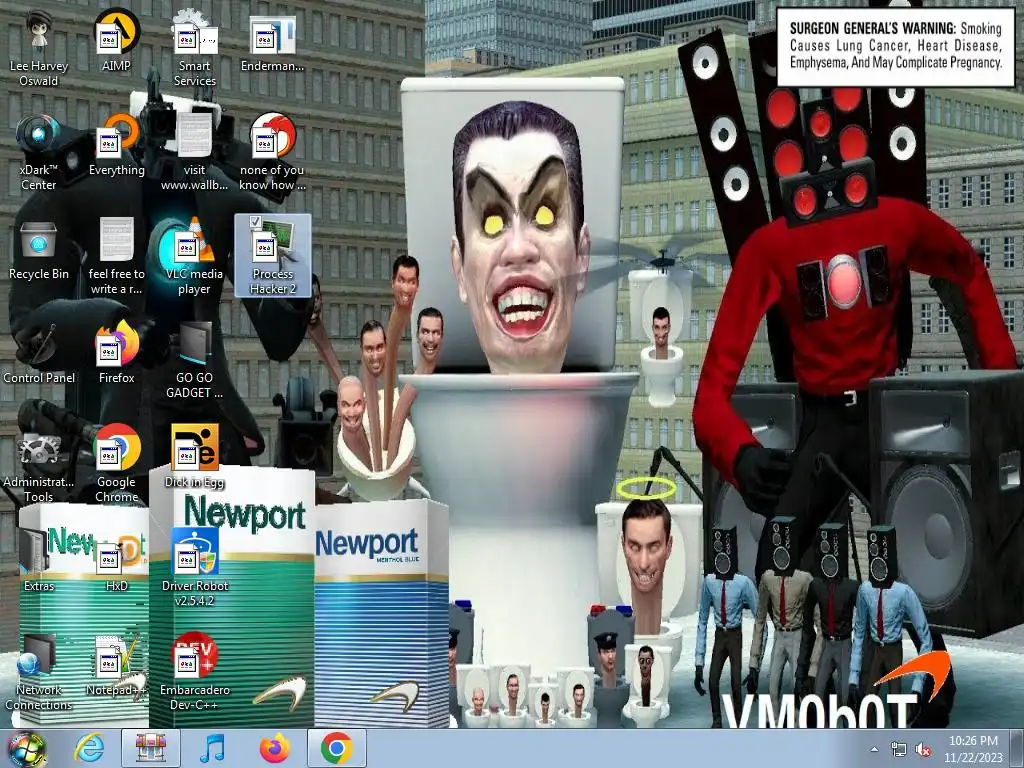
Task: Open the music note player in taskbar
Action: 212,748
